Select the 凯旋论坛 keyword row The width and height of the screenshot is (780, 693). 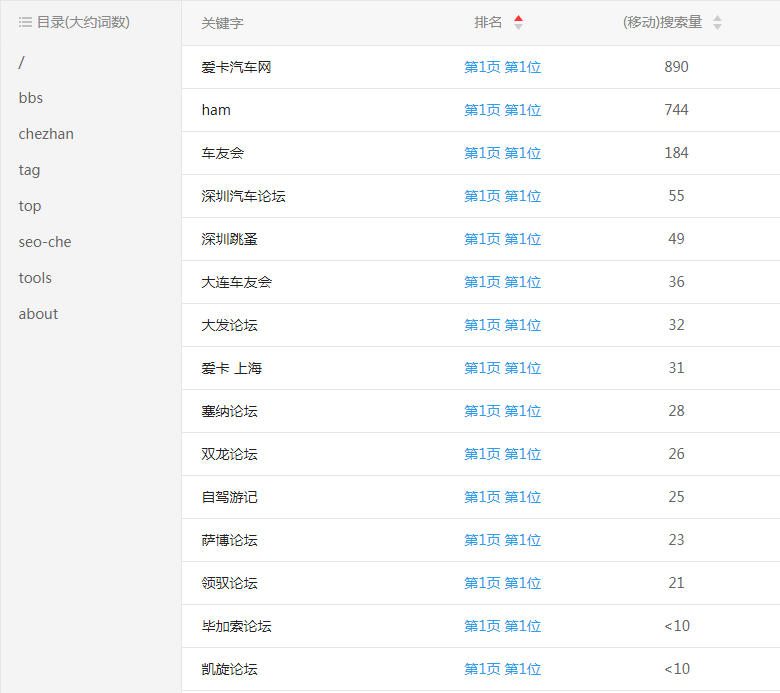pyautogui.click(x=229, y=669)
